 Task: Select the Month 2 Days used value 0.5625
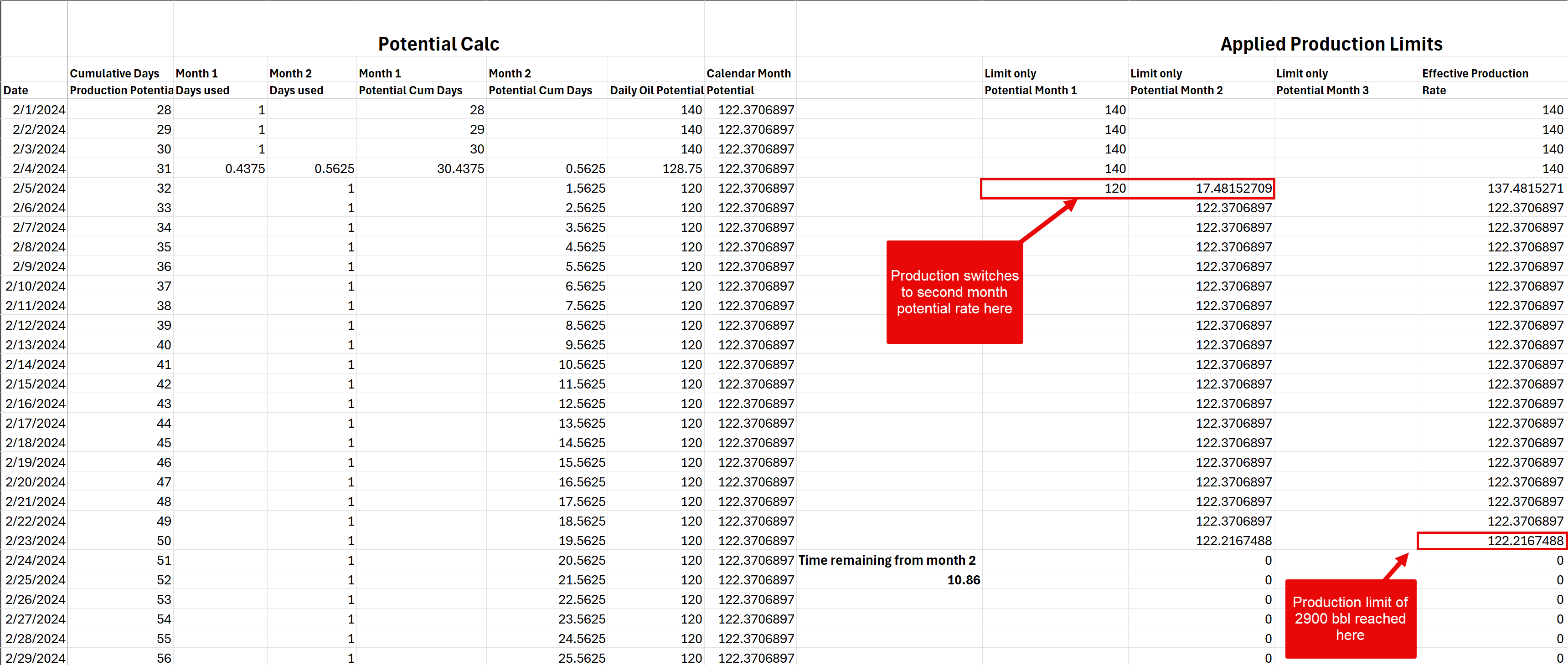pos(334,169)
